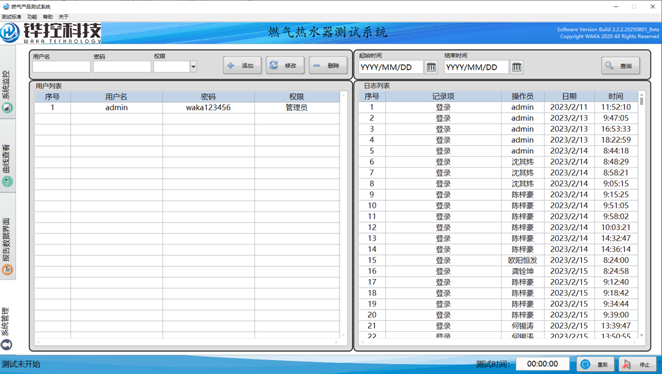
Task: Select log time 14:32:47
Action: (x=616, y=238)
